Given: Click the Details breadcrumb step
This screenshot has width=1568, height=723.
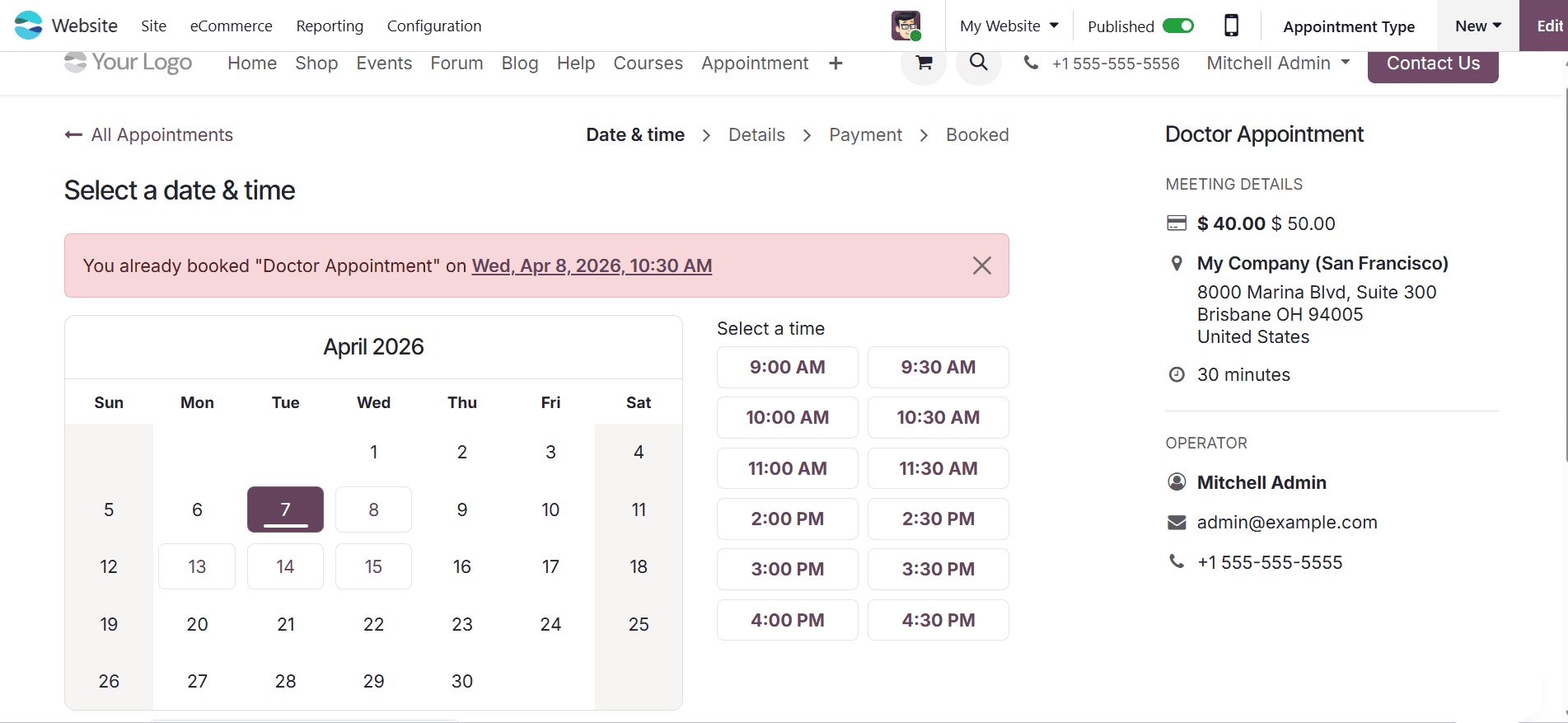Looking at the screenshot, I should [756, 134].
